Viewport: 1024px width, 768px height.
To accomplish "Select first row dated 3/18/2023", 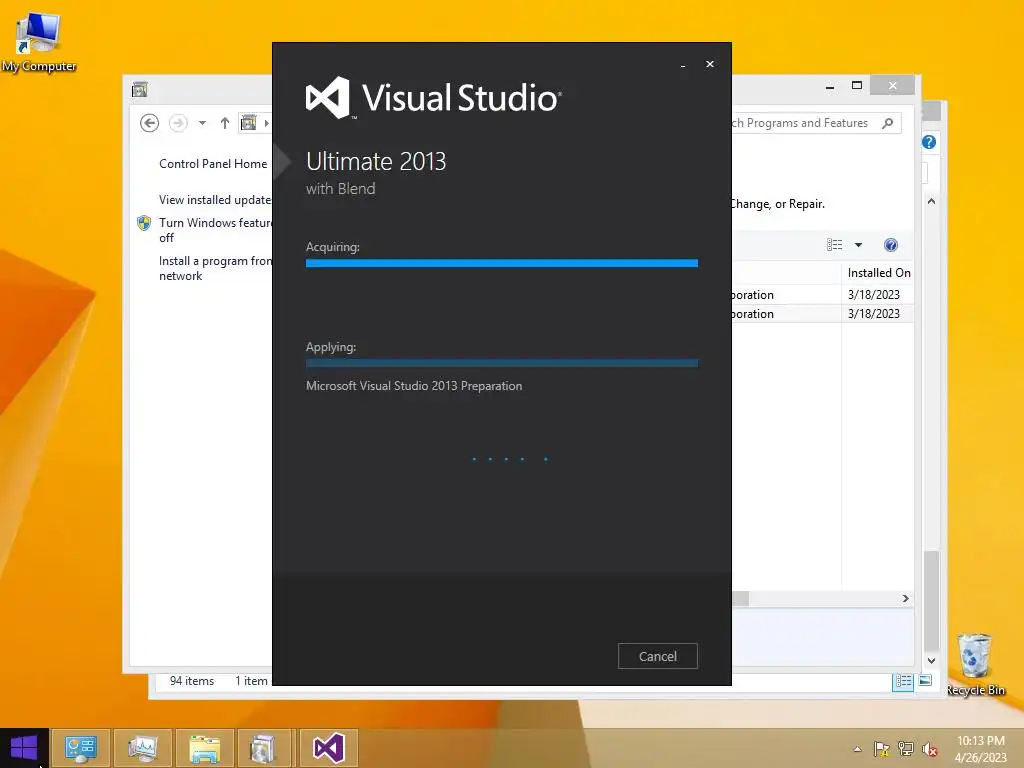I will (x=822, y=295).
